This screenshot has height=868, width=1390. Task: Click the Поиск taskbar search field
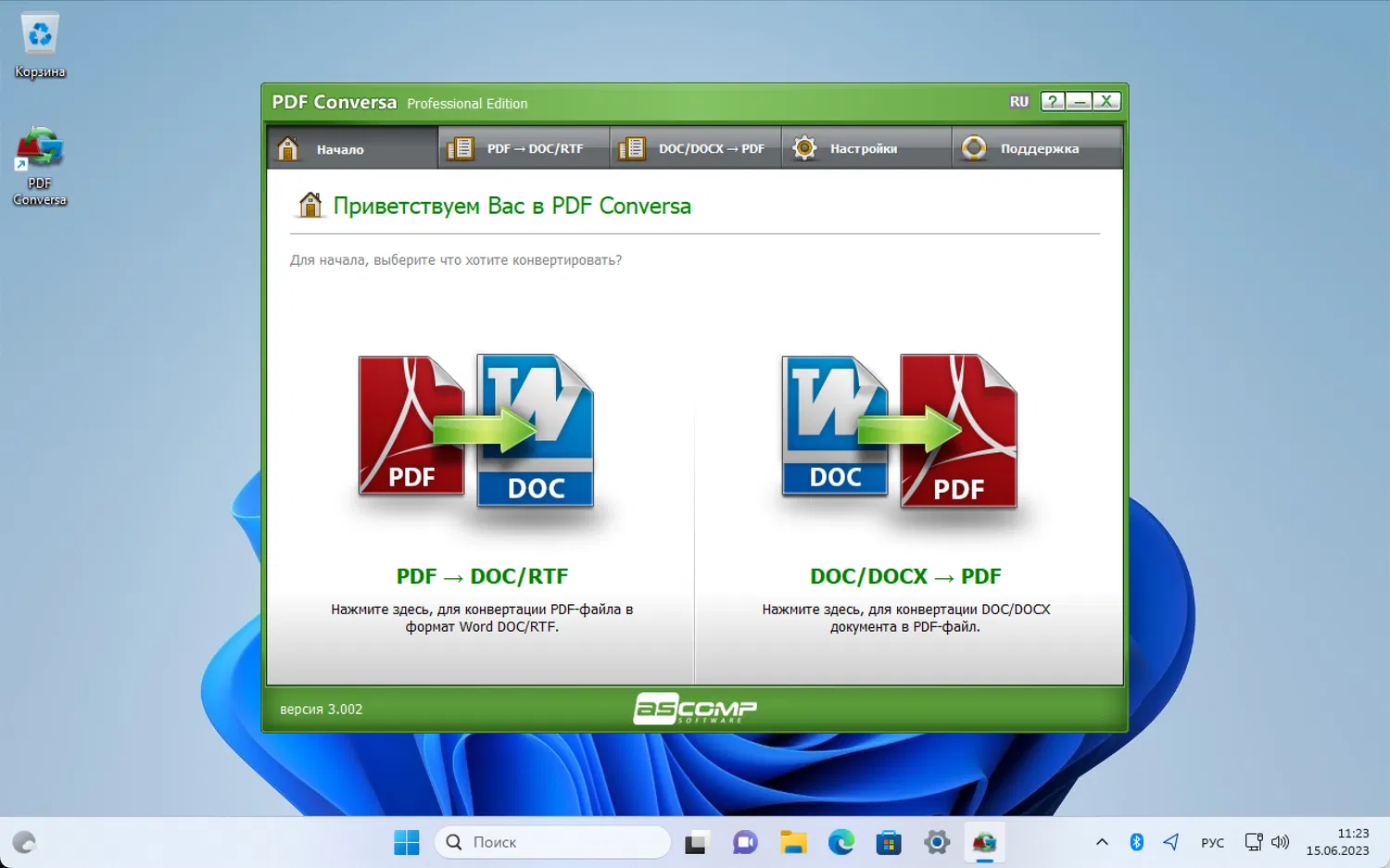coord(552,842)
